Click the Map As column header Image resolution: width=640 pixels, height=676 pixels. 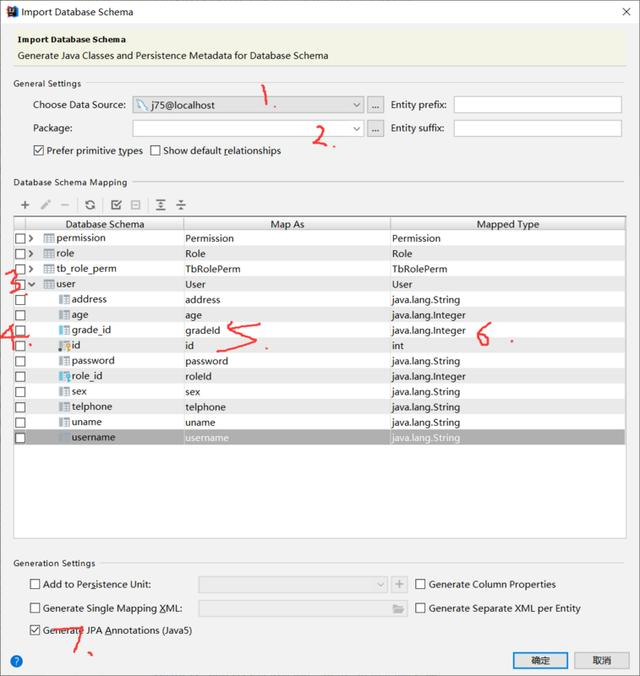point(287,224)
